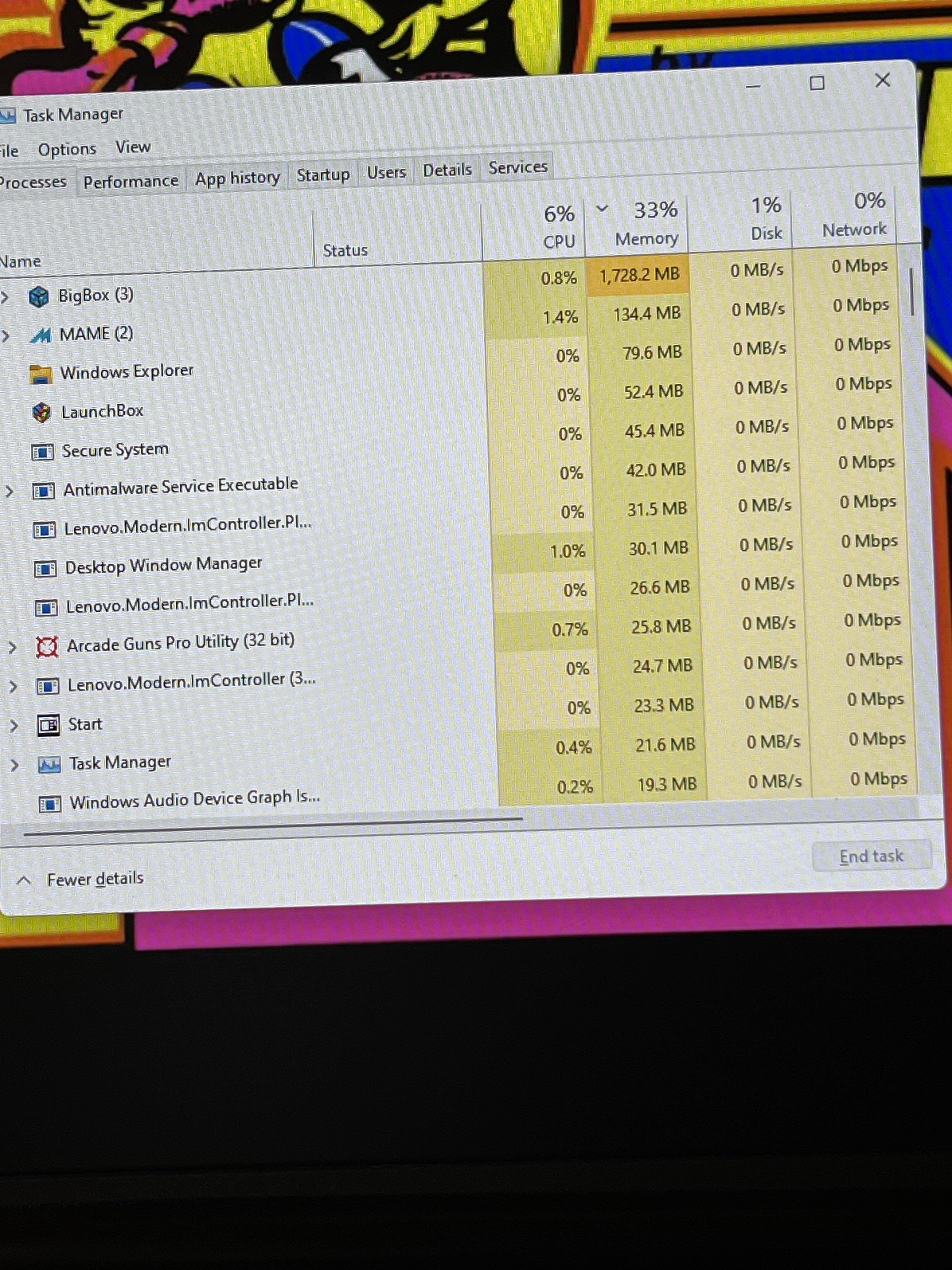Open the Options menu

67,150
